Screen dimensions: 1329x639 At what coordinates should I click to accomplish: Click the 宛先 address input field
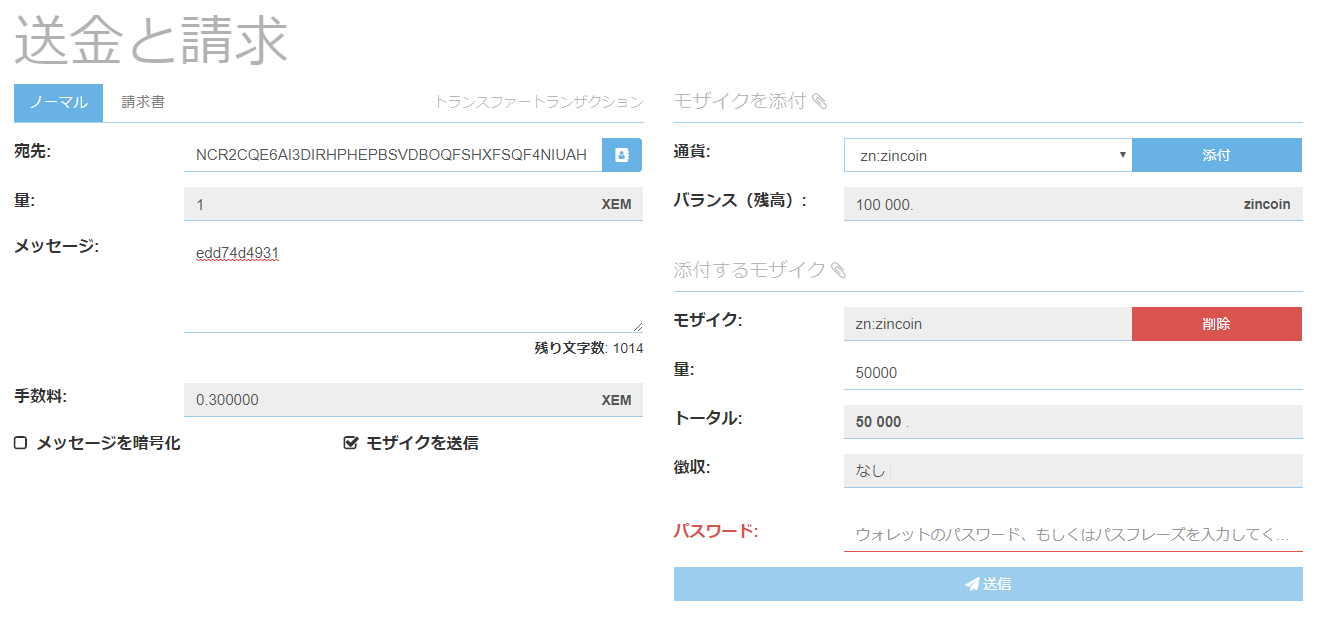(x=392, y=155)
